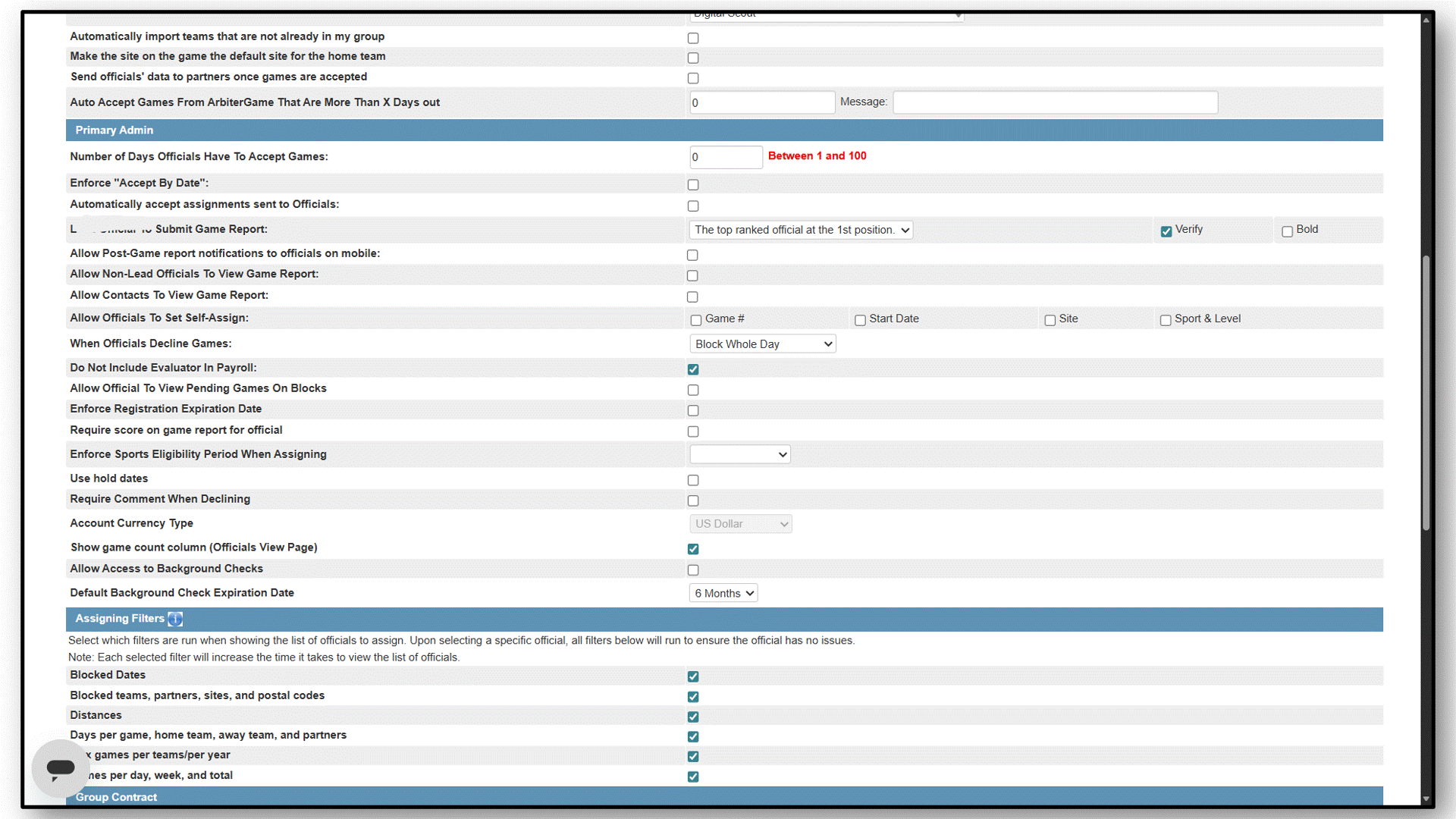This screenshot has width=1456, height=819.
Task: Enable automatically import teams not in my group
Action: click(693, 38)
